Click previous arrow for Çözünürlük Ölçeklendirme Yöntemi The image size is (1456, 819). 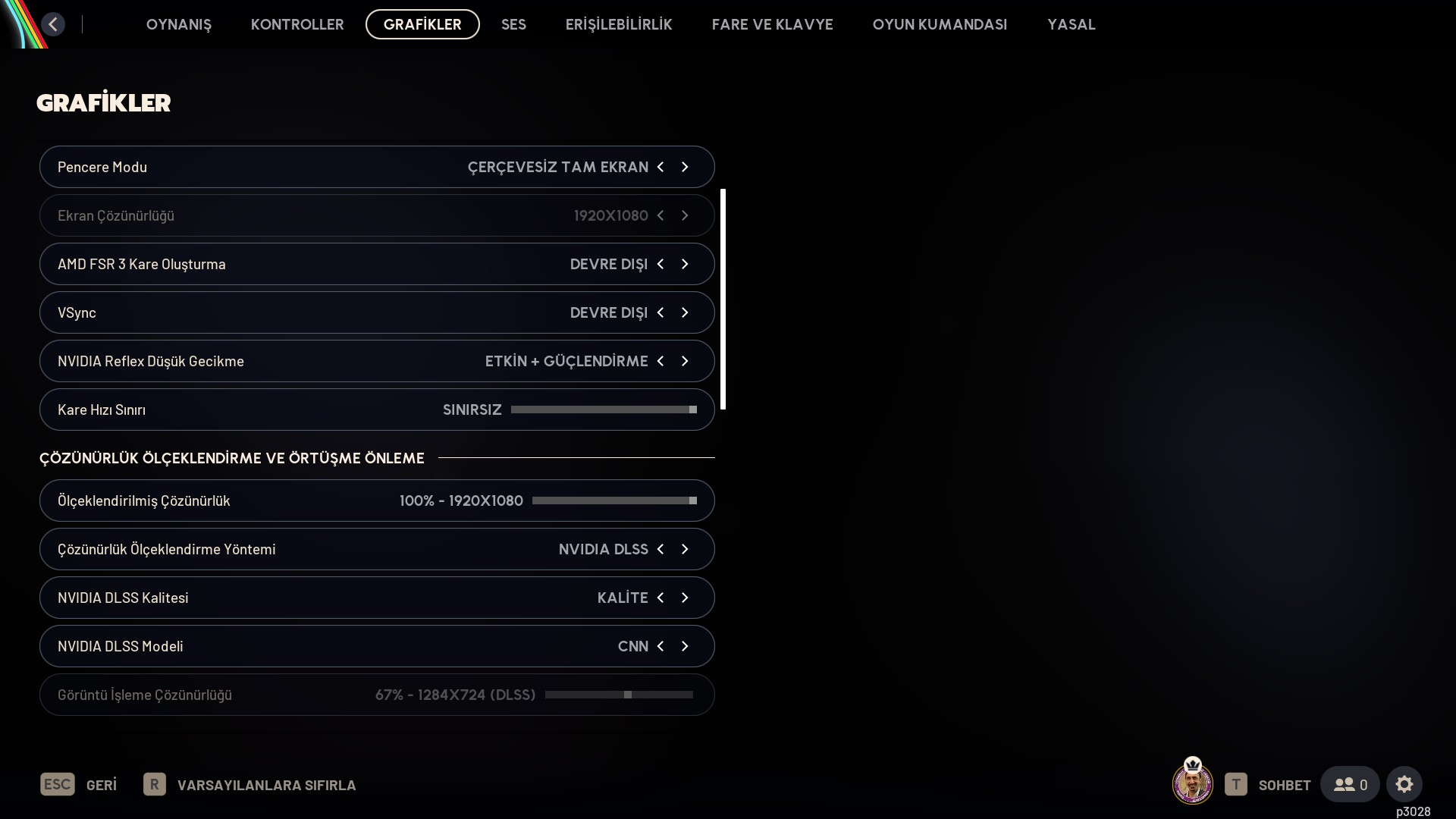(661, 549)
